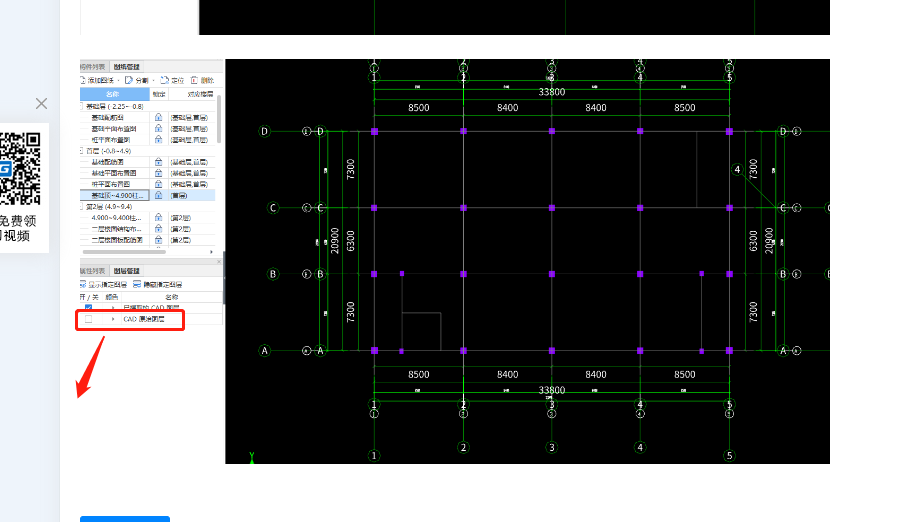The height and width of the screenshot is (522, 911).
Task: Click the purple column point at axis D-1
Action: (x=374, y=131)
